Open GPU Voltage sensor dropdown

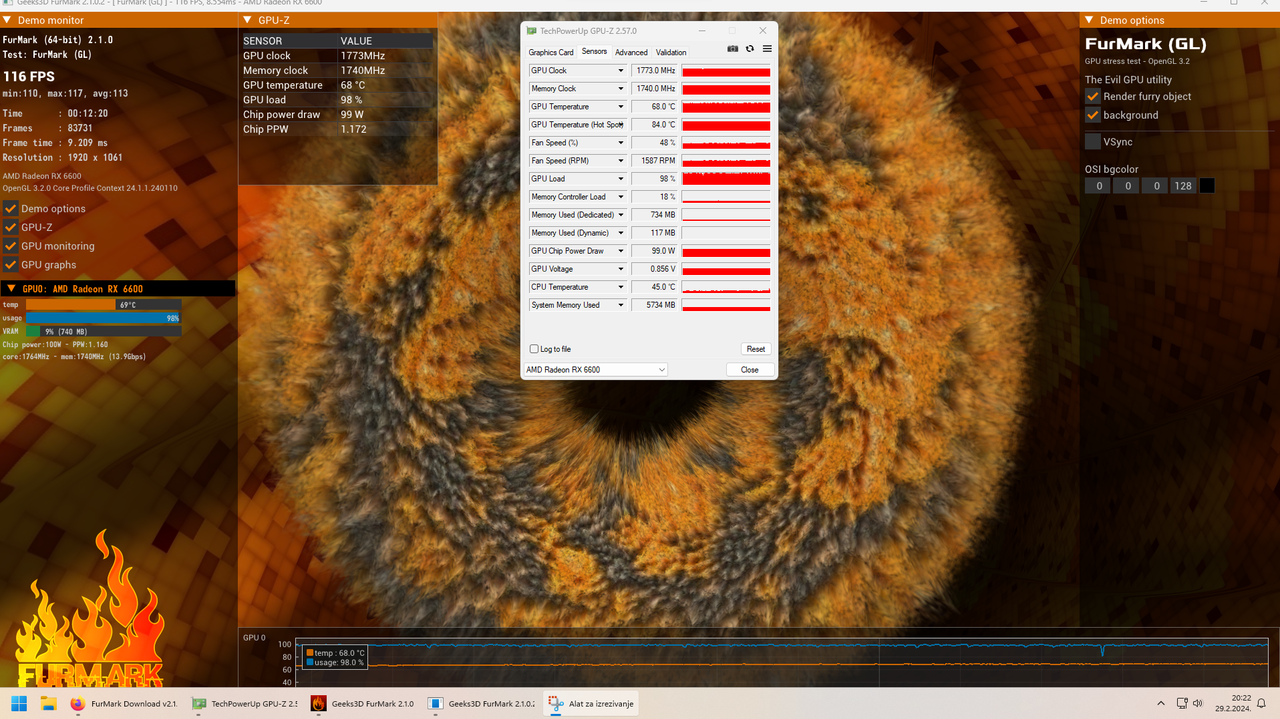click(x=621, y=269)
